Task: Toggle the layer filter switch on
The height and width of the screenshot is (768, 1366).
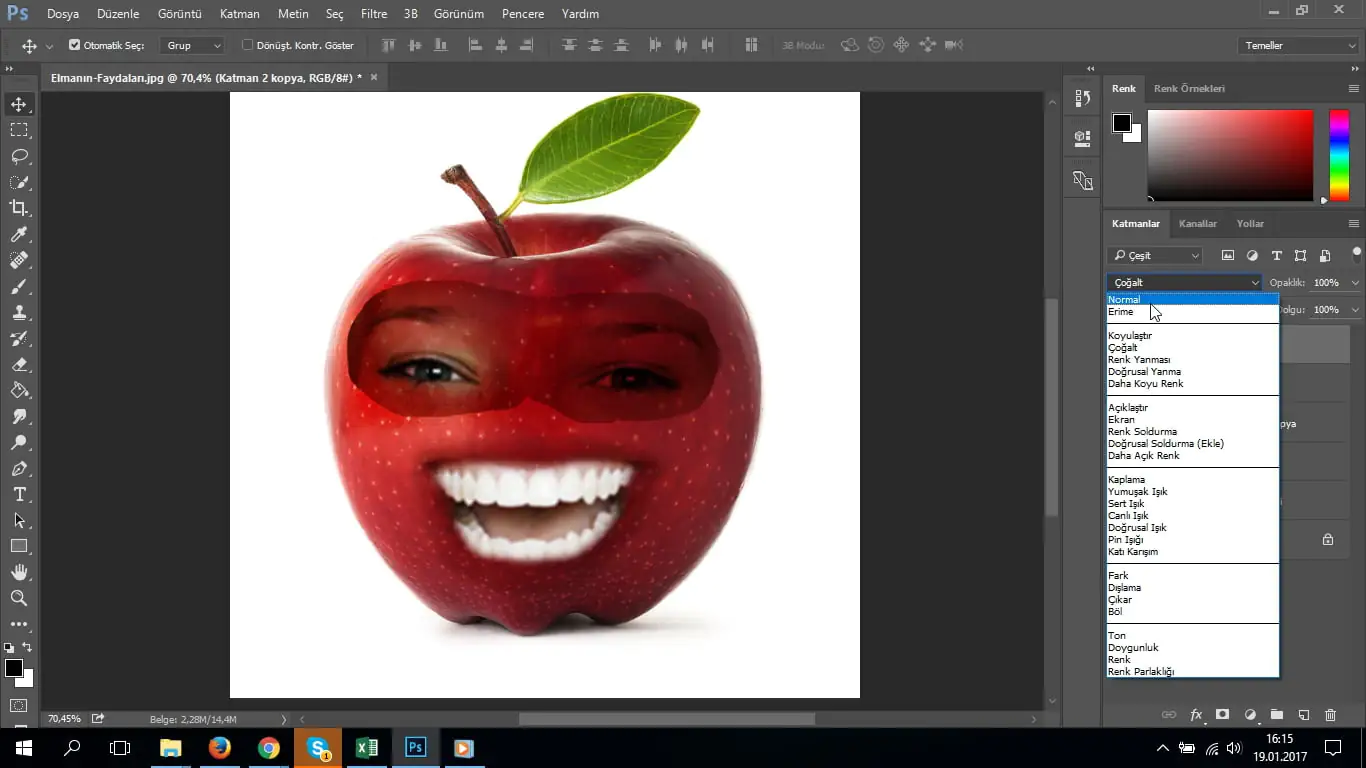Action: (1356, 253)
